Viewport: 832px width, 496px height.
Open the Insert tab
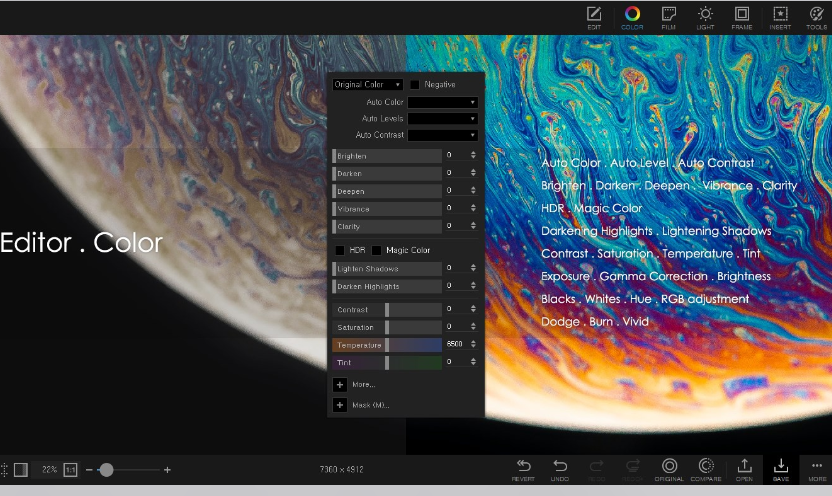[x=780, y=18]
